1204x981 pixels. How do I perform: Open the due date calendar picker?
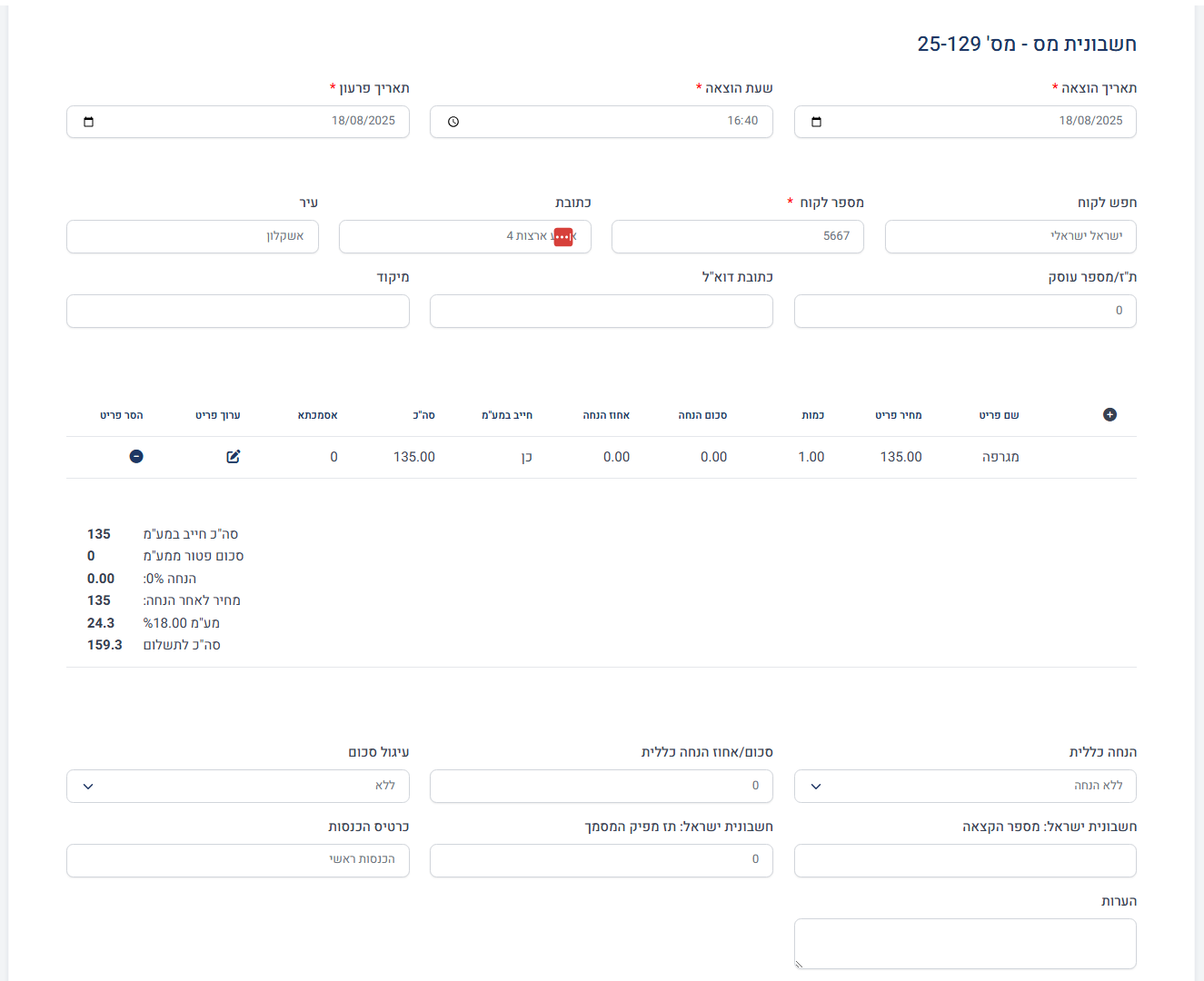pos(88,122)
